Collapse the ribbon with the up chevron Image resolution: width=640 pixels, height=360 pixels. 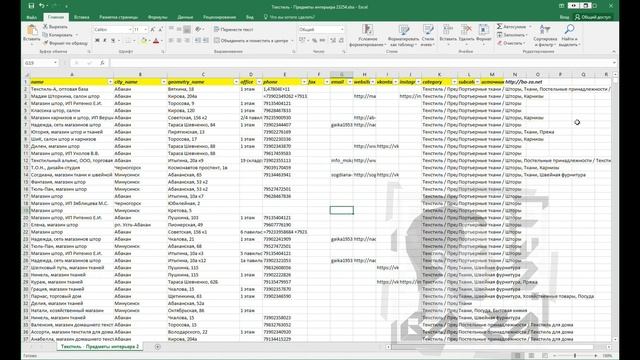point(614,51)
